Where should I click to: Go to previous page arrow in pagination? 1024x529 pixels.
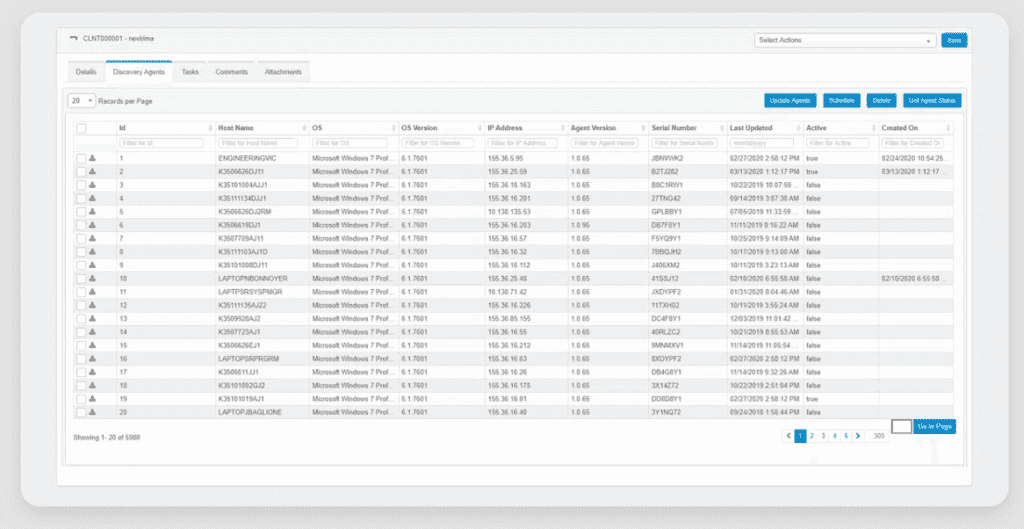[788, 436]
